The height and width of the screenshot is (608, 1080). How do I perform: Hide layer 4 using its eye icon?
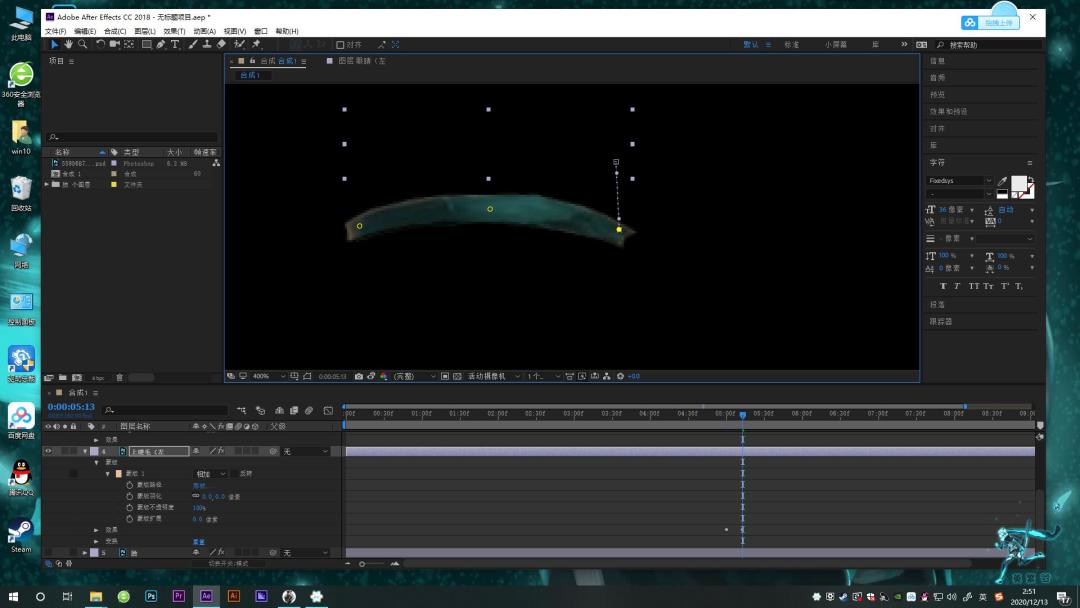pyautogui.click(x=48, y=452)
